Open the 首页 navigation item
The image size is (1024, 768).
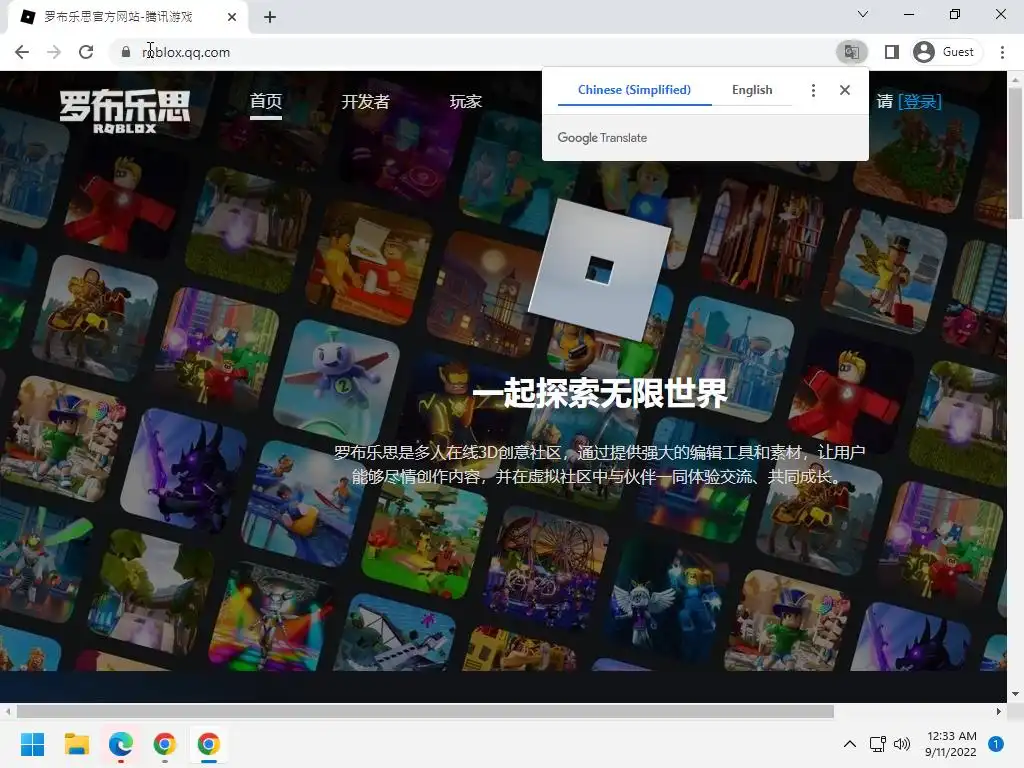coord(266,102)
